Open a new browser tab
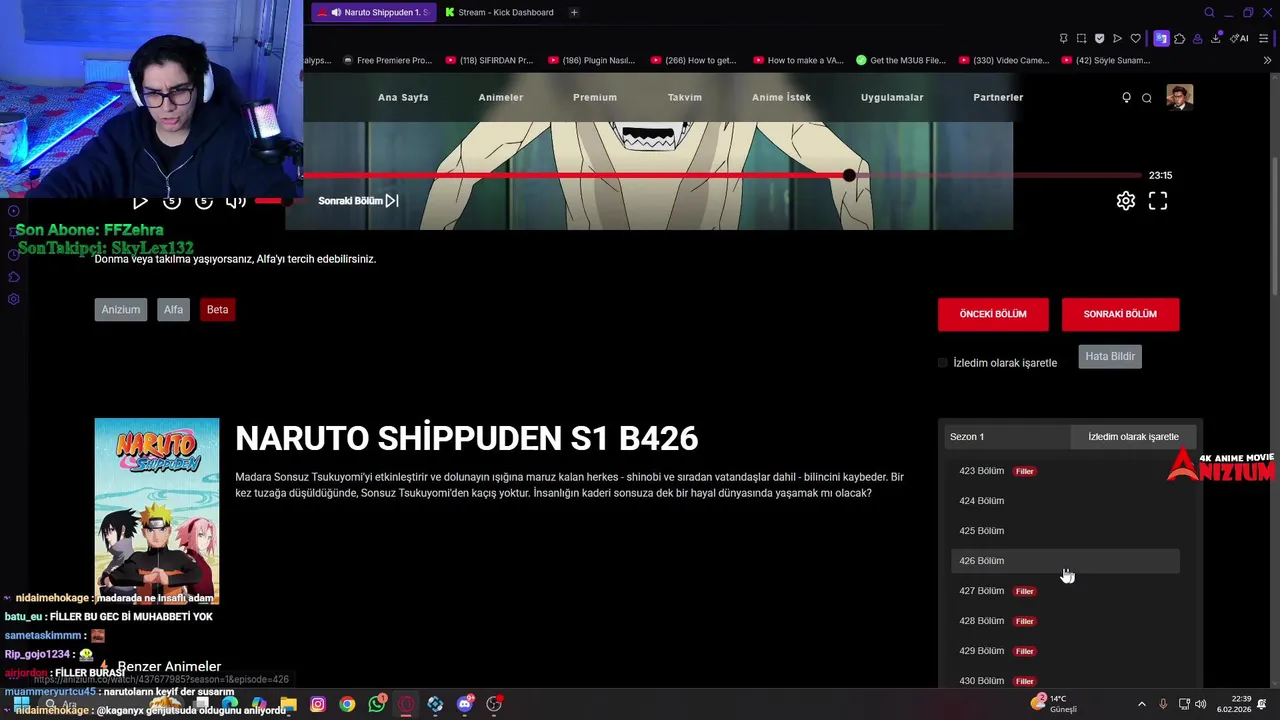 pos(574,12)
